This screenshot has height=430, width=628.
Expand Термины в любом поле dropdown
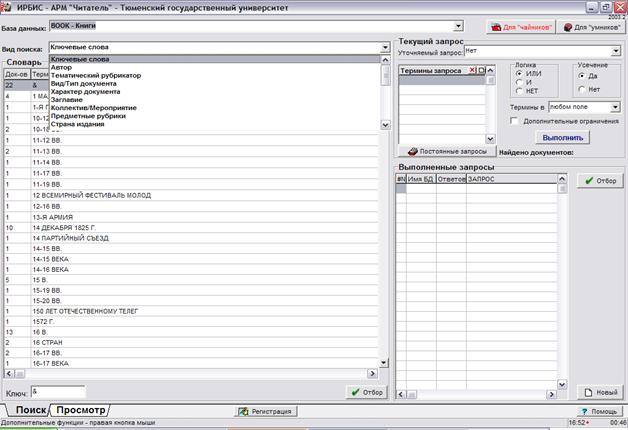click(x=614, y=106)
